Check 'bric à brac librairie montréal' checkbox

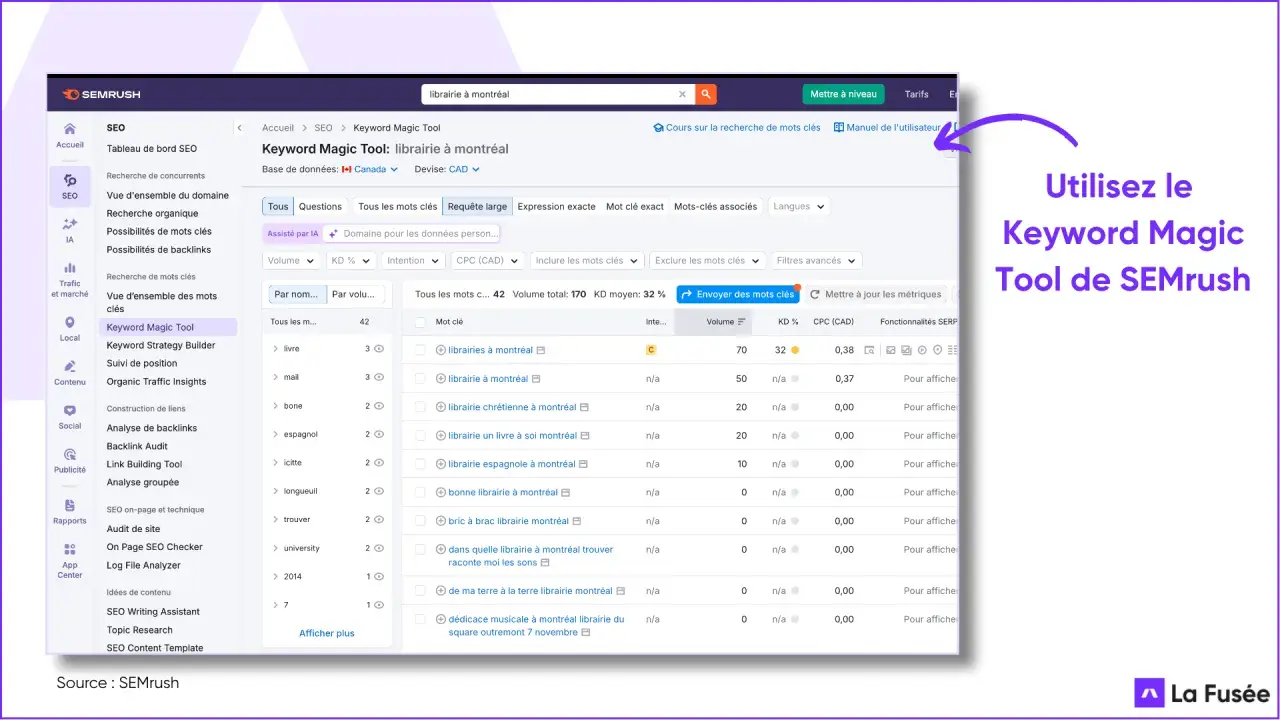coord(420,520)
